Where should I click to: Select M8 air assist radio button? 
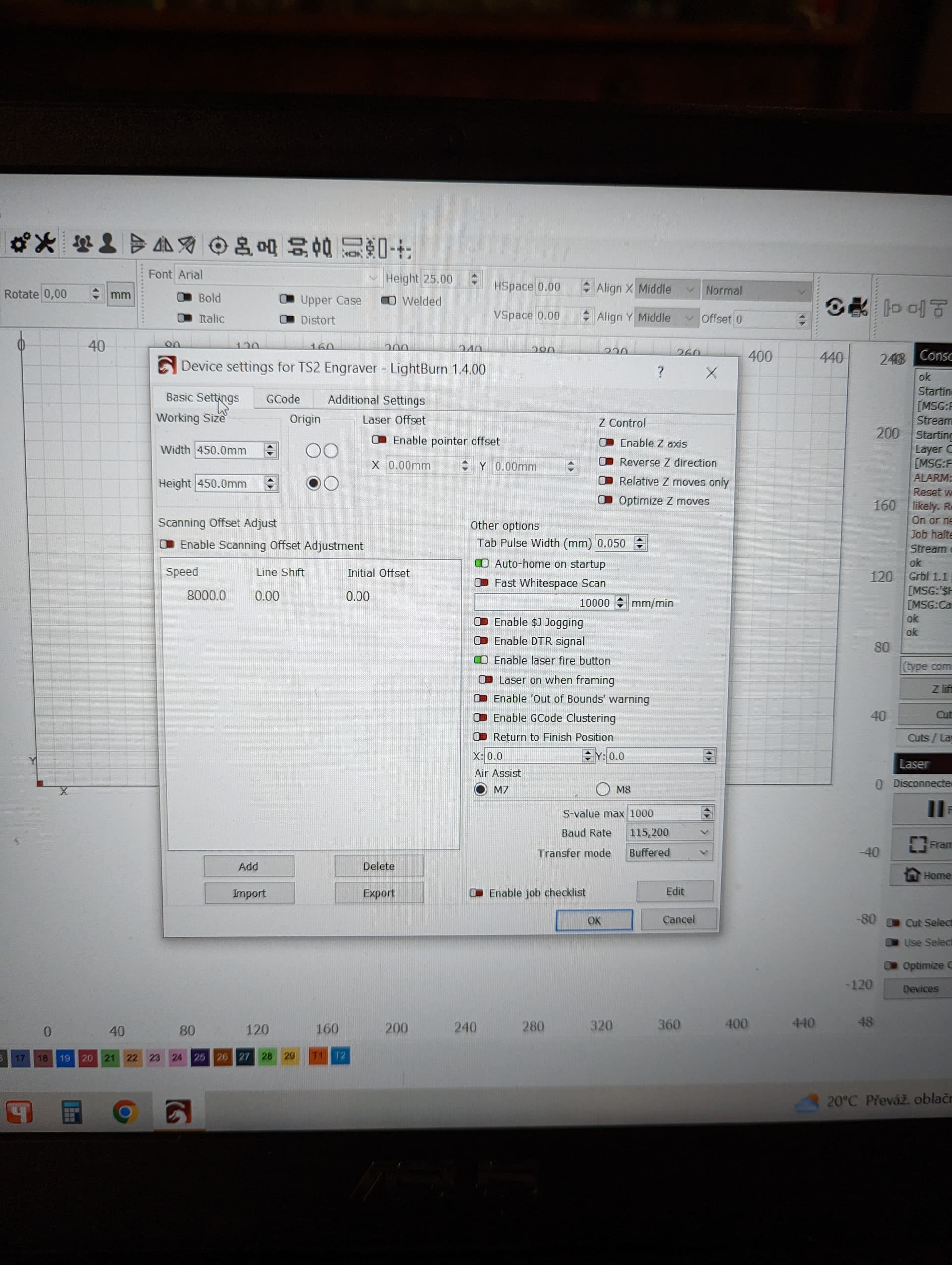[603, 789]
